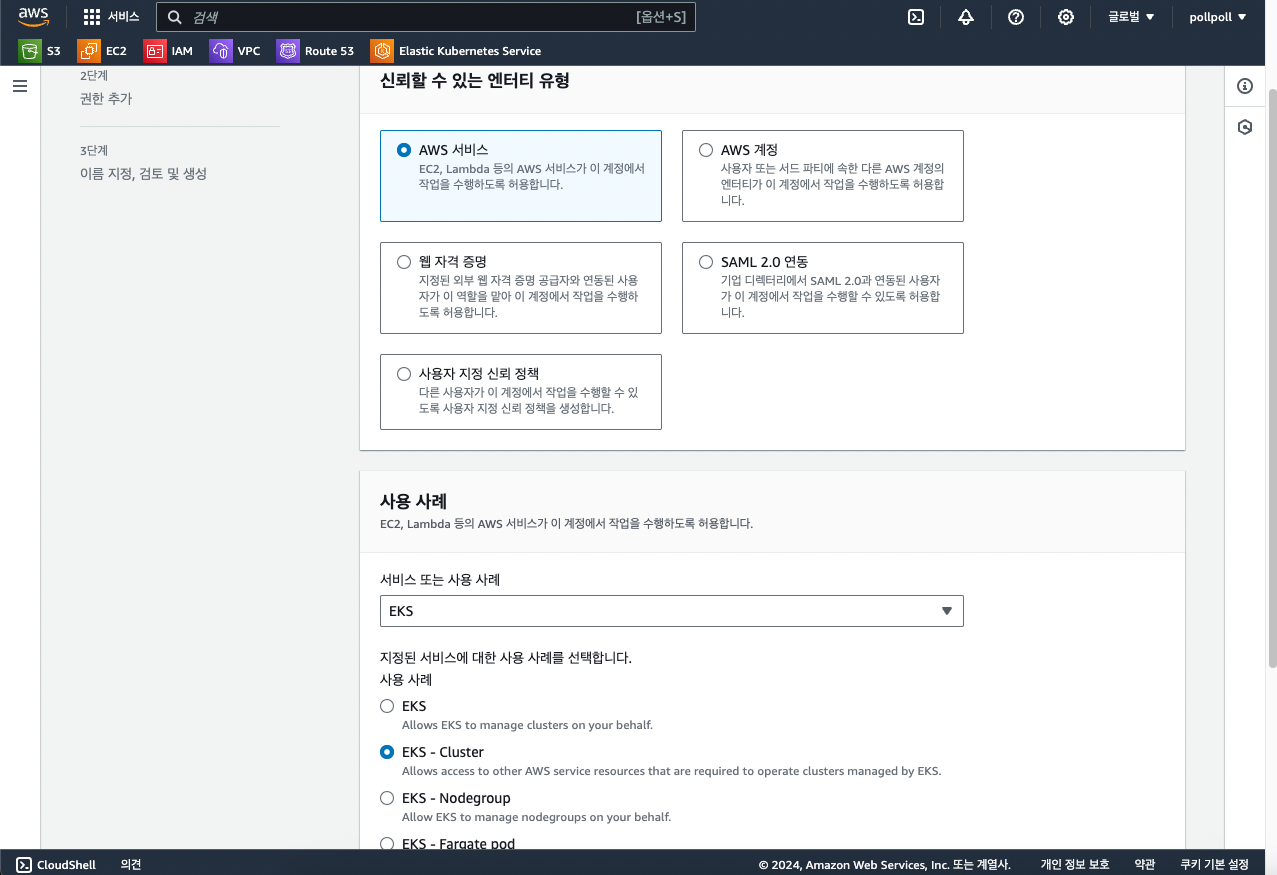
Task: Open the hexagon tools panel icon
Action: [1245, 127]
